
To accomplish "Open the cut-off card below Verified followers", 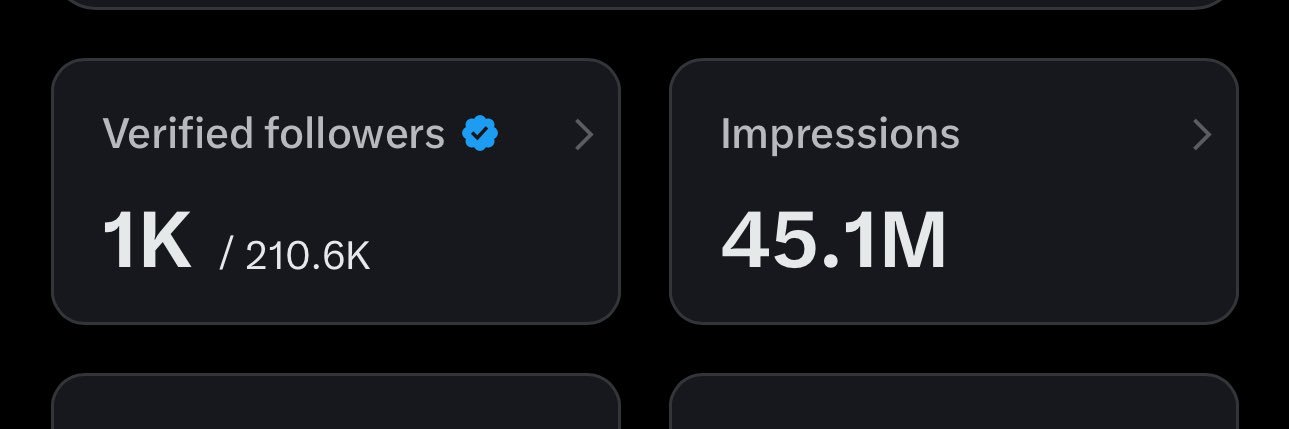I will tap(336, 402).
